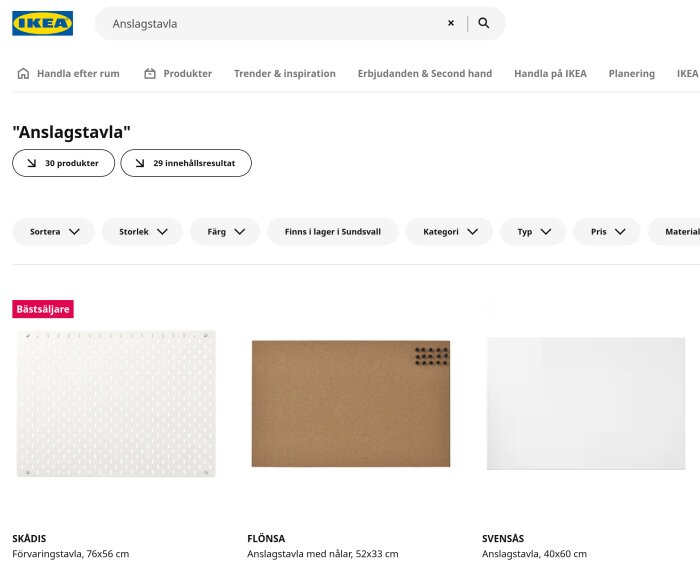Expand the Storlek filter
The height and width of the screenshot is (561, 700).
142,232
